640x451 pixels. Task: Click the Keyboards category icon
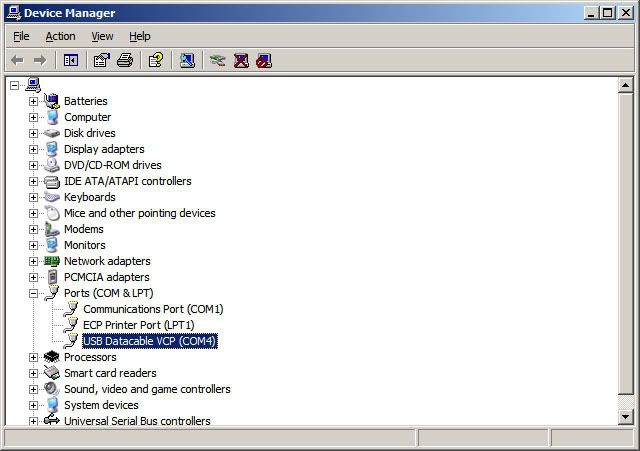coord(52,197)
